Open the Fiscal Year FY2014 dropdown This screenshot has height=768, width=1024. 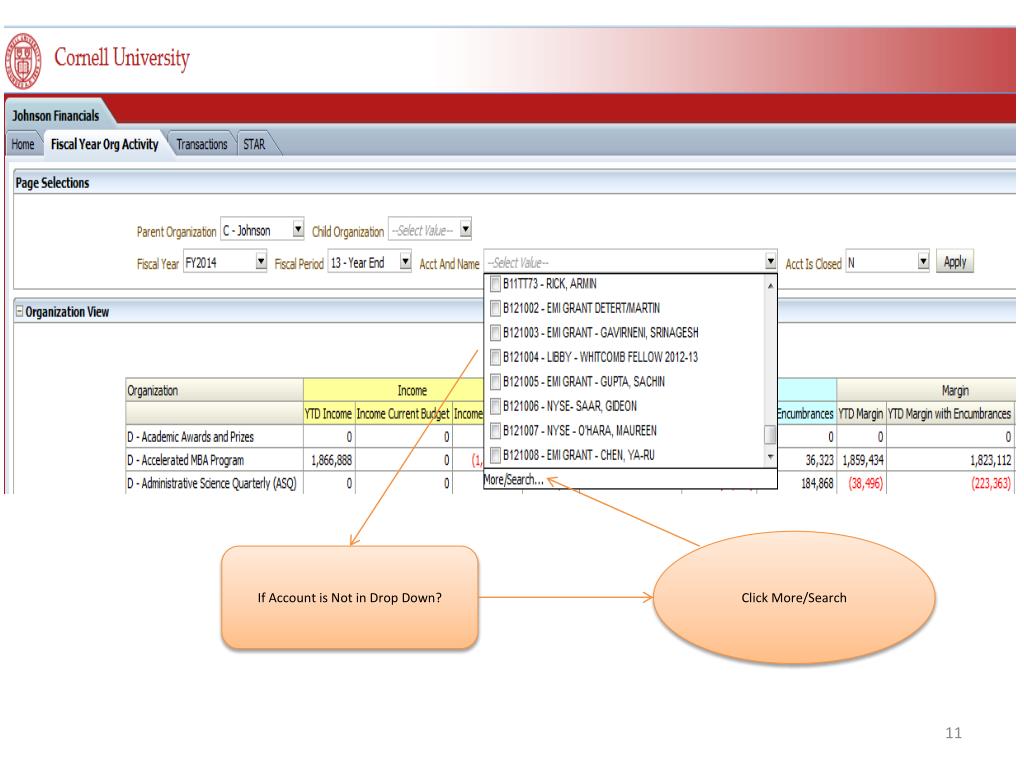(x=261, y=262)
